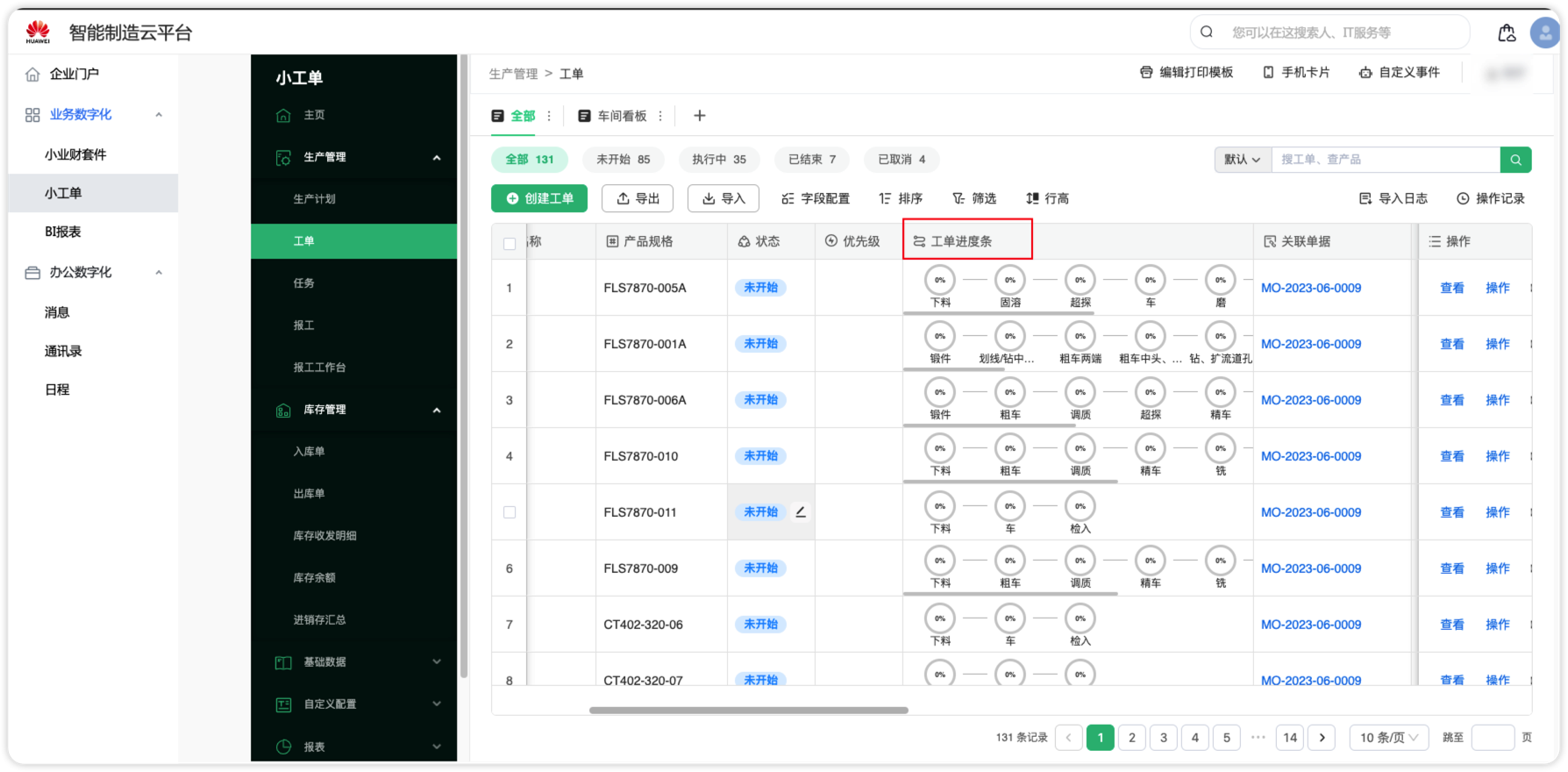
Task: Expand the 基础数据 menu section
Action: tap(437, 662)
